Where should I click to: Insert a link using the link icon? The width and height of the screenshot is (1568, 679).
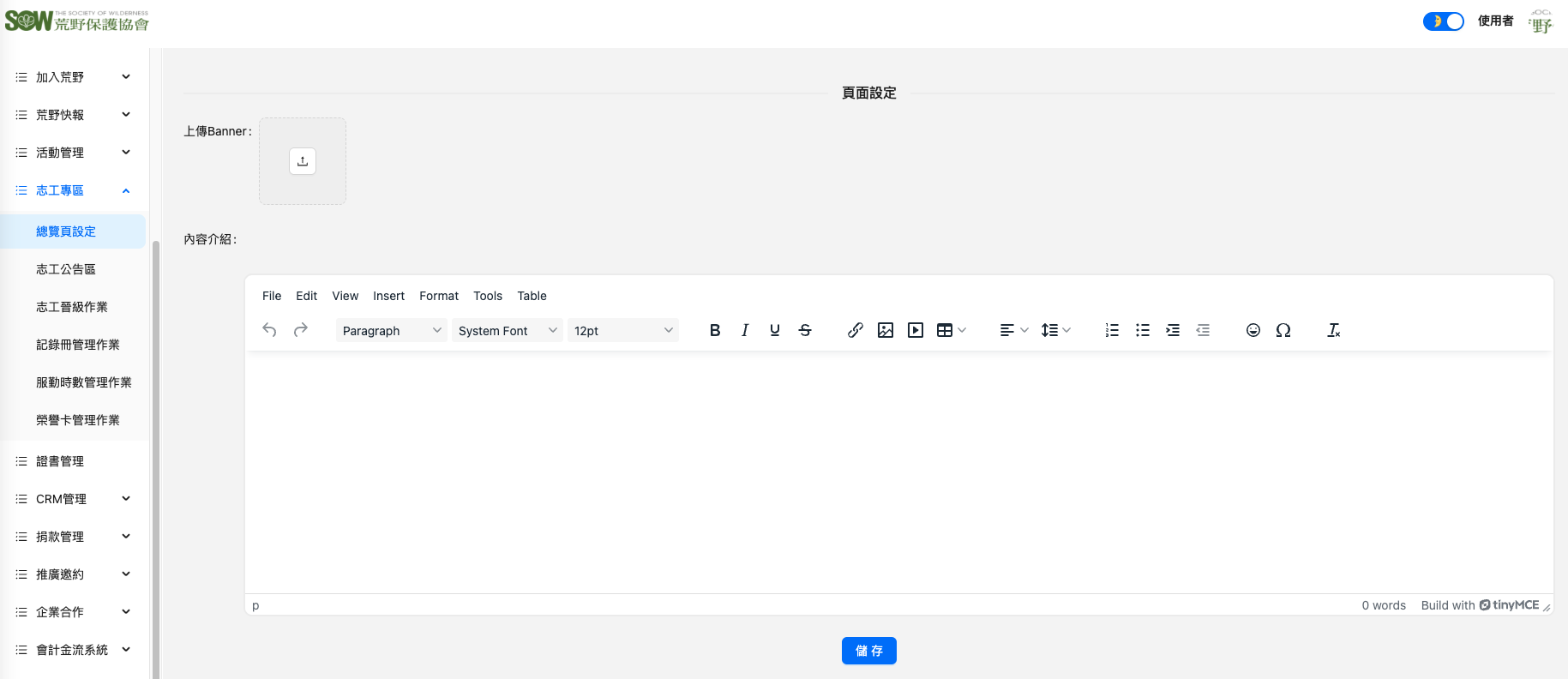pyautogui.click(x=855, y=330)
